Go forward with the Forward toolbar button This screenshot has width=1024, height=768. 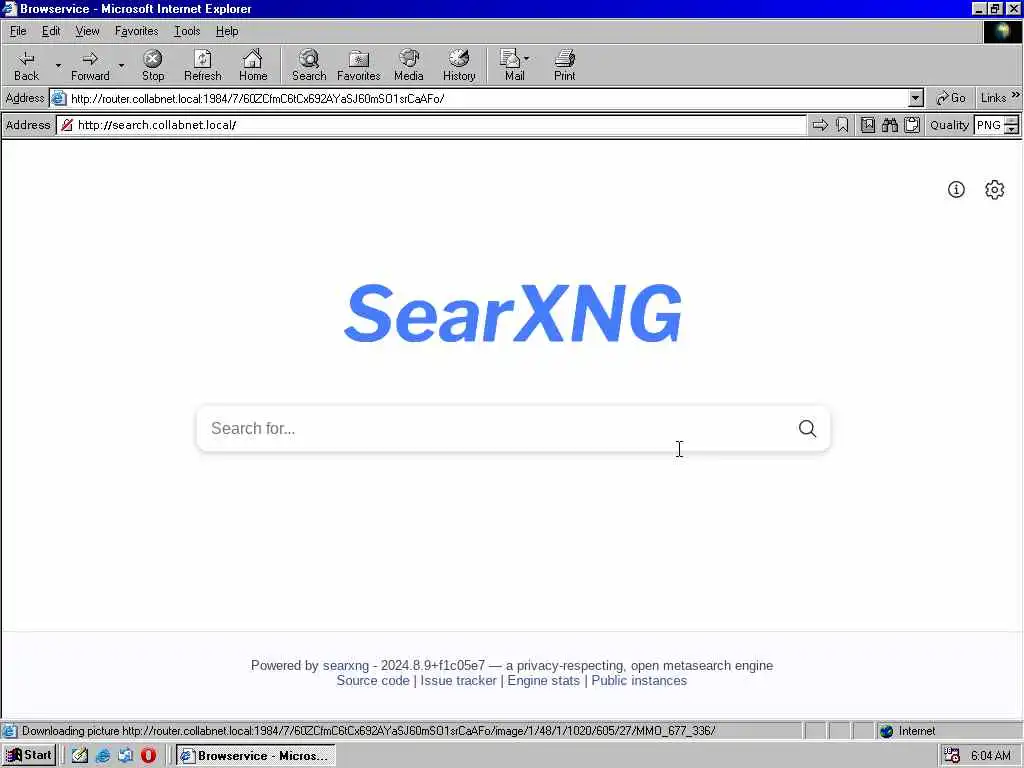coord(90,66)
